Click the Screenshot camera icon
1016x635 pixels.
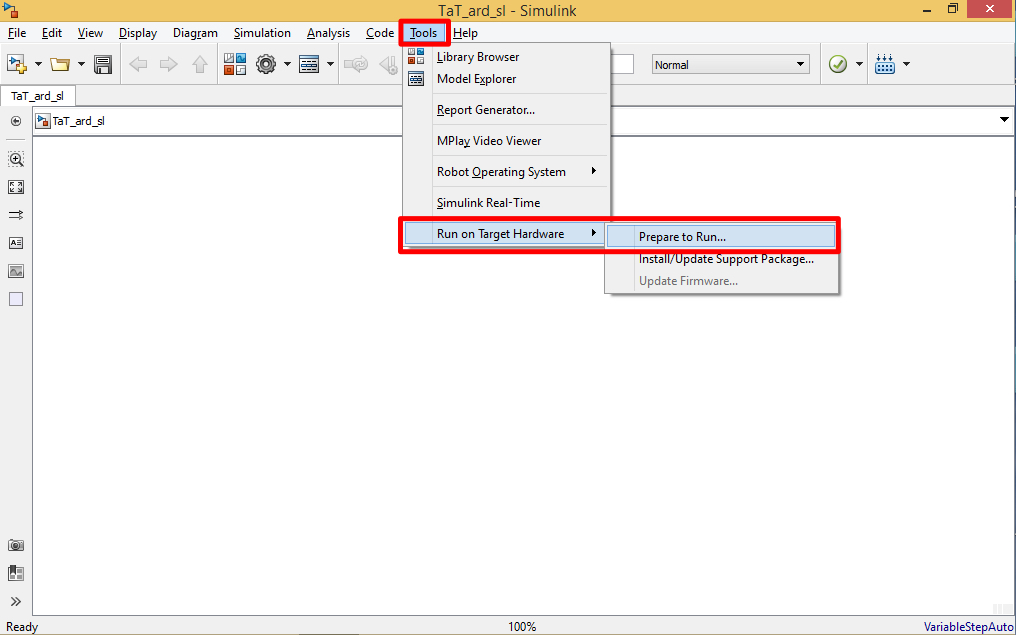(x=16, y=545)
